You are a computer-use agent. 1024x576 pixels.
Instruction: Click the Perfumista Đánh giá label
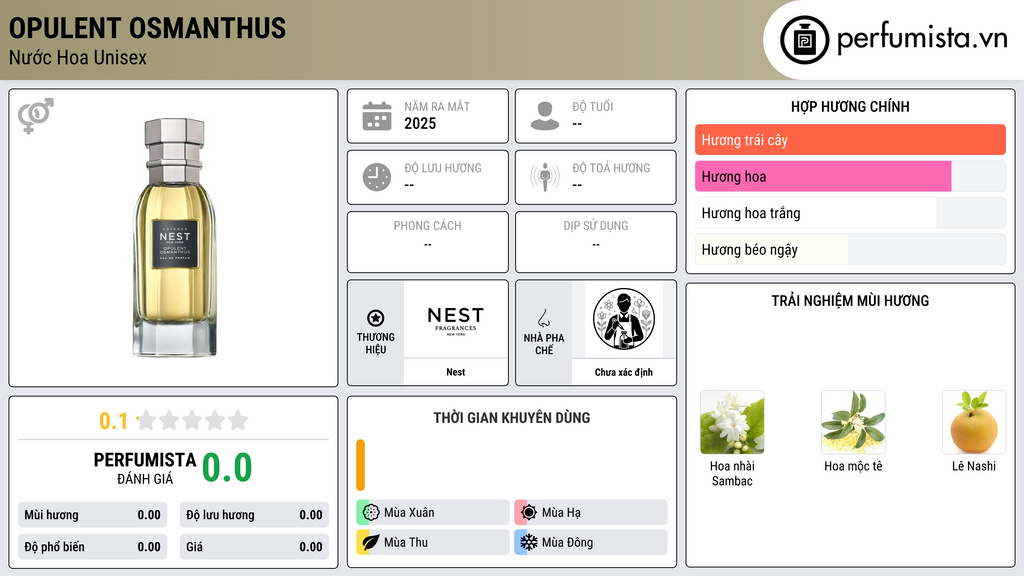point(144,468)
